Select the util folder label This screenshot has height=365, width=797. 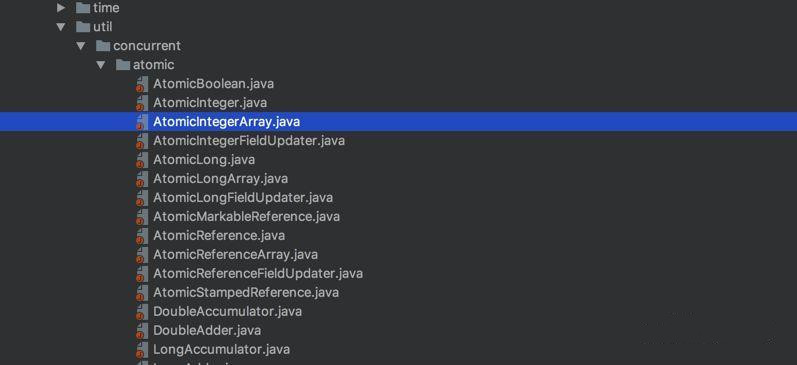click(x=103, y=27)
